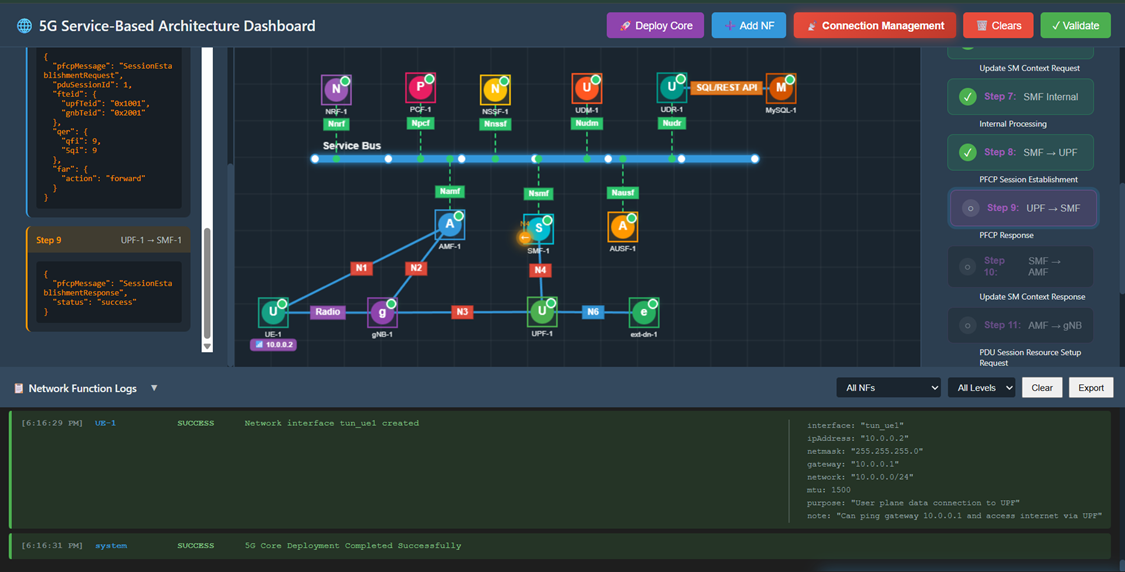The image size is (1125, 572).
Task: Click the SMF-1 network function icon
Action: (x=539, y=229)
